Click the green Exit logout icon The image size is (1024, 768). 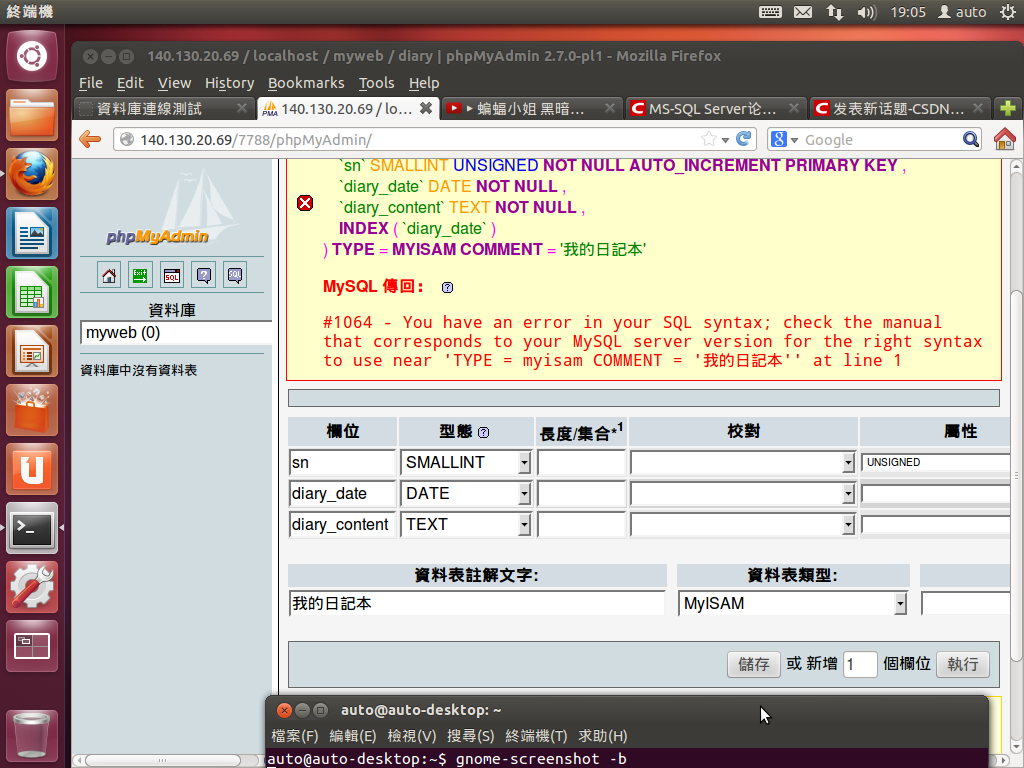click(x=141, y=274)
